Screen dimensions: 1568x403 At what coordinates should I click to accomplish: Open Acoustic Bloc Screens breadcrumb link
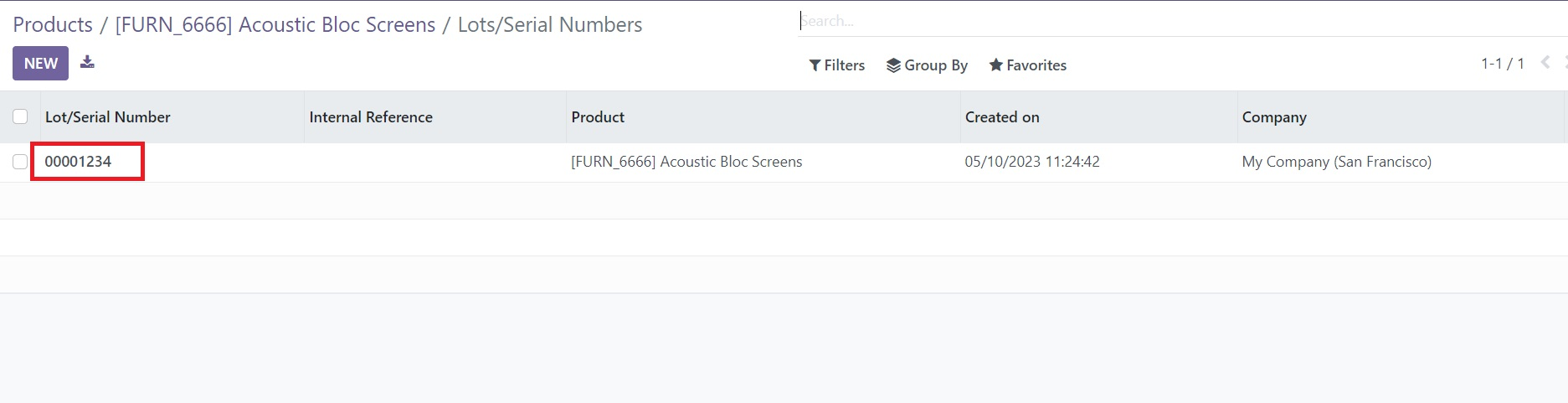click(275, 24)
